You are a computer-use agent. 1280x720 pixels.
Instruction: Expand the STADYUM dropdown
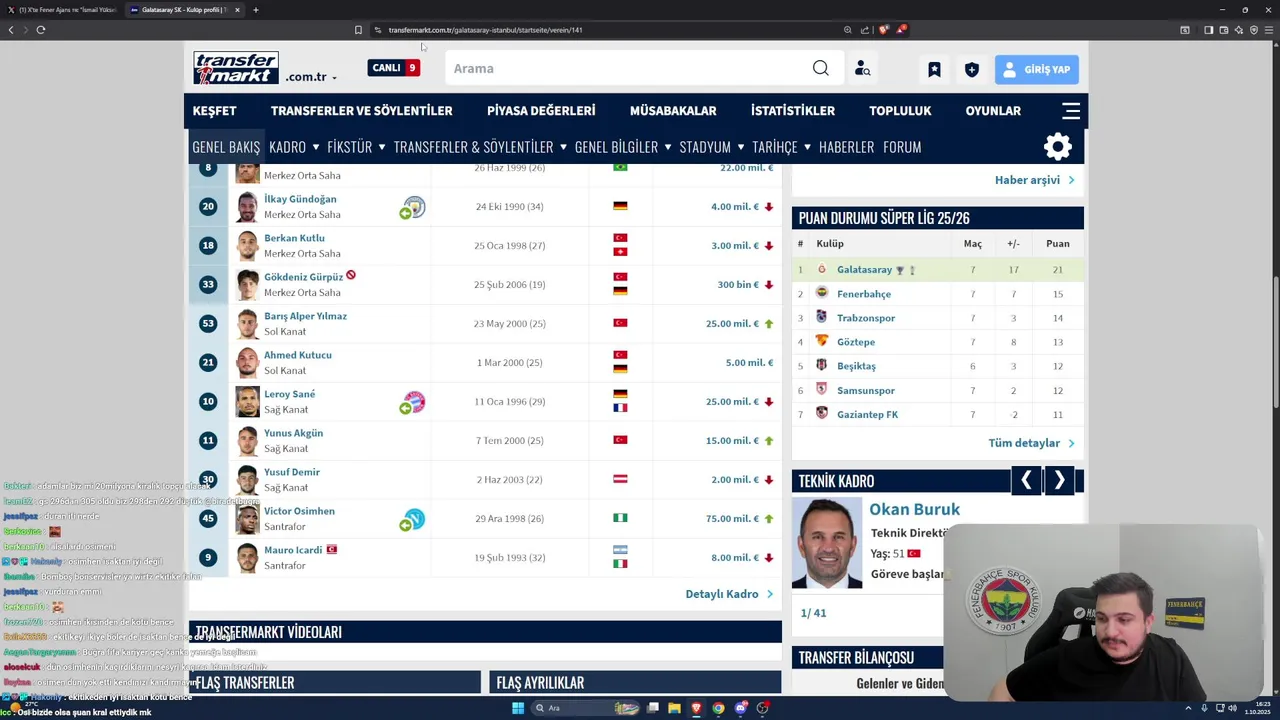[x=740, y=147]
